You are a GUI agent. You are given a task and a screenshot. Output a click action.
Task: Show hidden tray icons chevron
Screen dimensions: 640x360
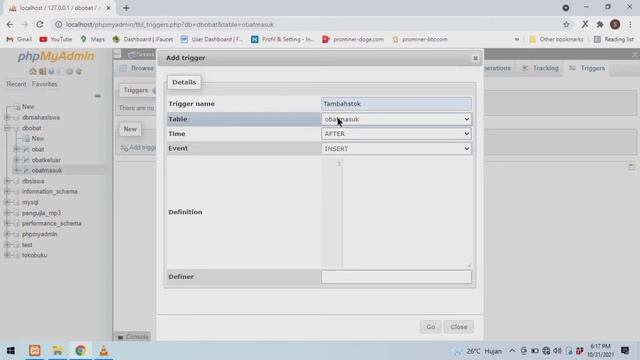pyautogui.click(x=512, y=351)
